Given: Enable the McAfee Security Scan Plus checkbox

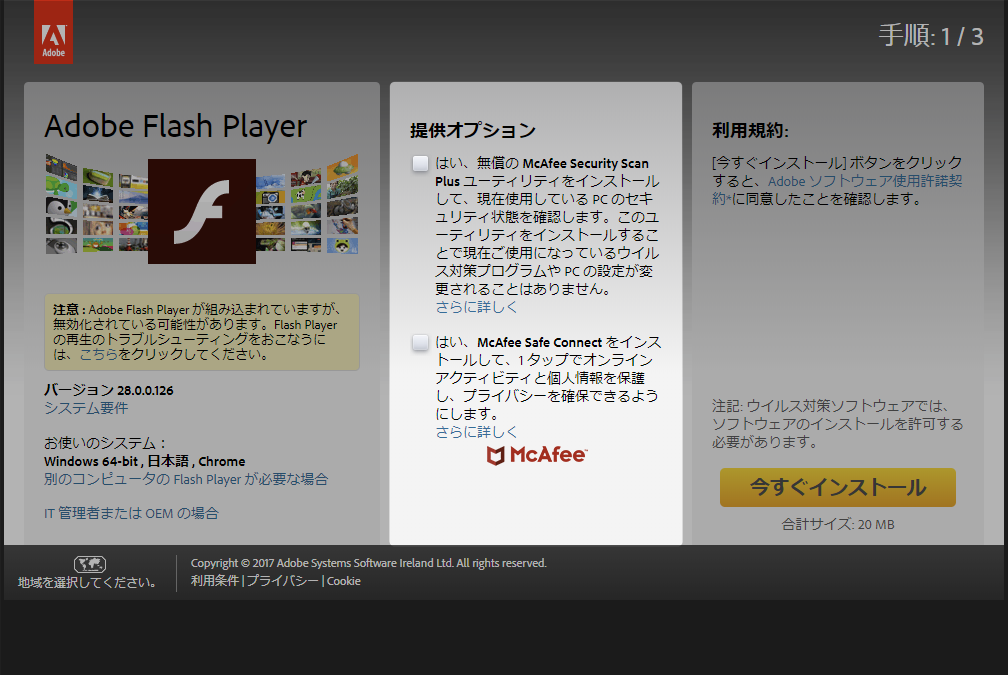Looking at the screenshot, I should pyautogui.click(x=420, y=163).
